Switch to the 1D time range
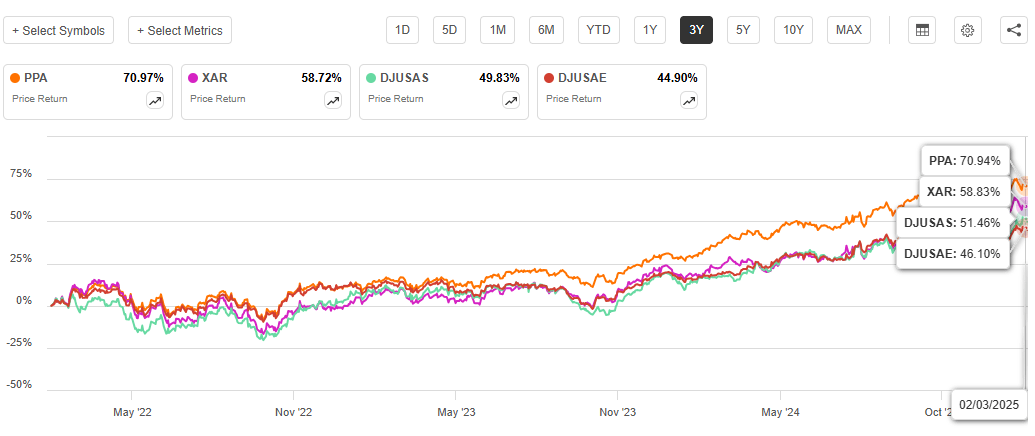1035x436 pixels. tap(402, 30)
